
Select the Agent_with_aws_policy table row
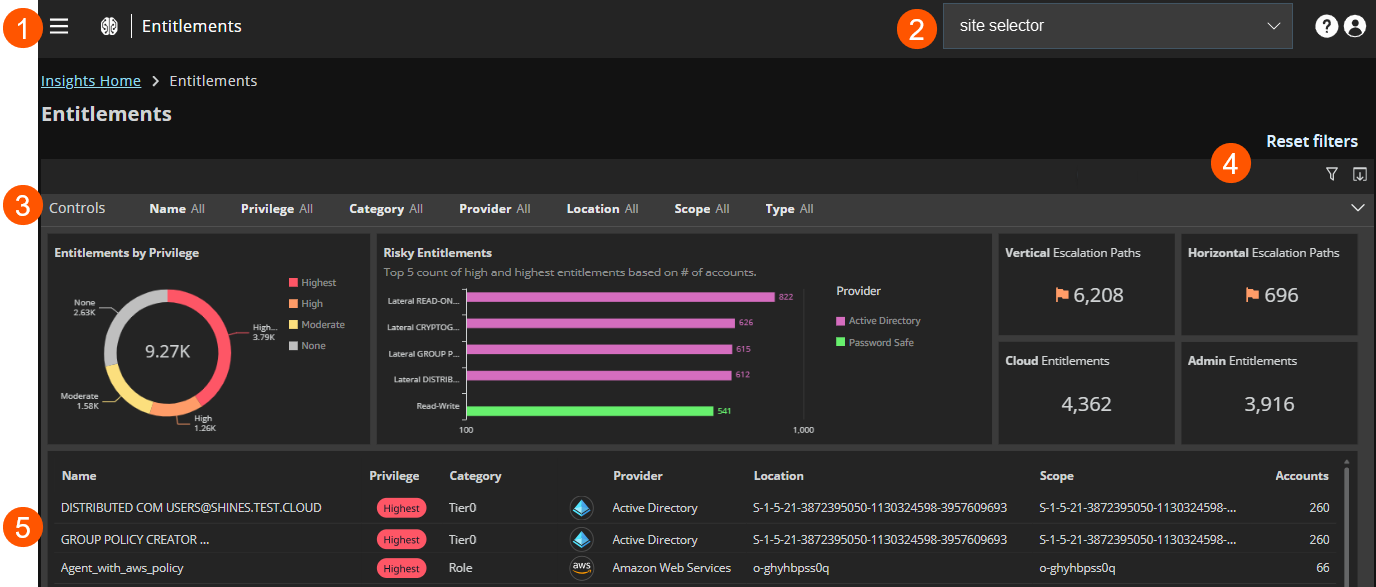pos(123,568)
